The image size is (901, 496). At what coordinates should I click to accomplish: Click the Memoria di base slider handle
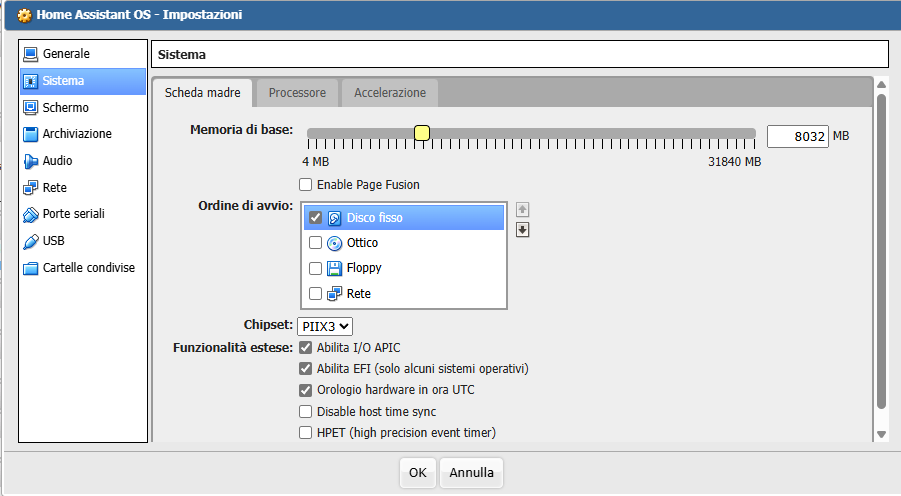pos(422,133)
